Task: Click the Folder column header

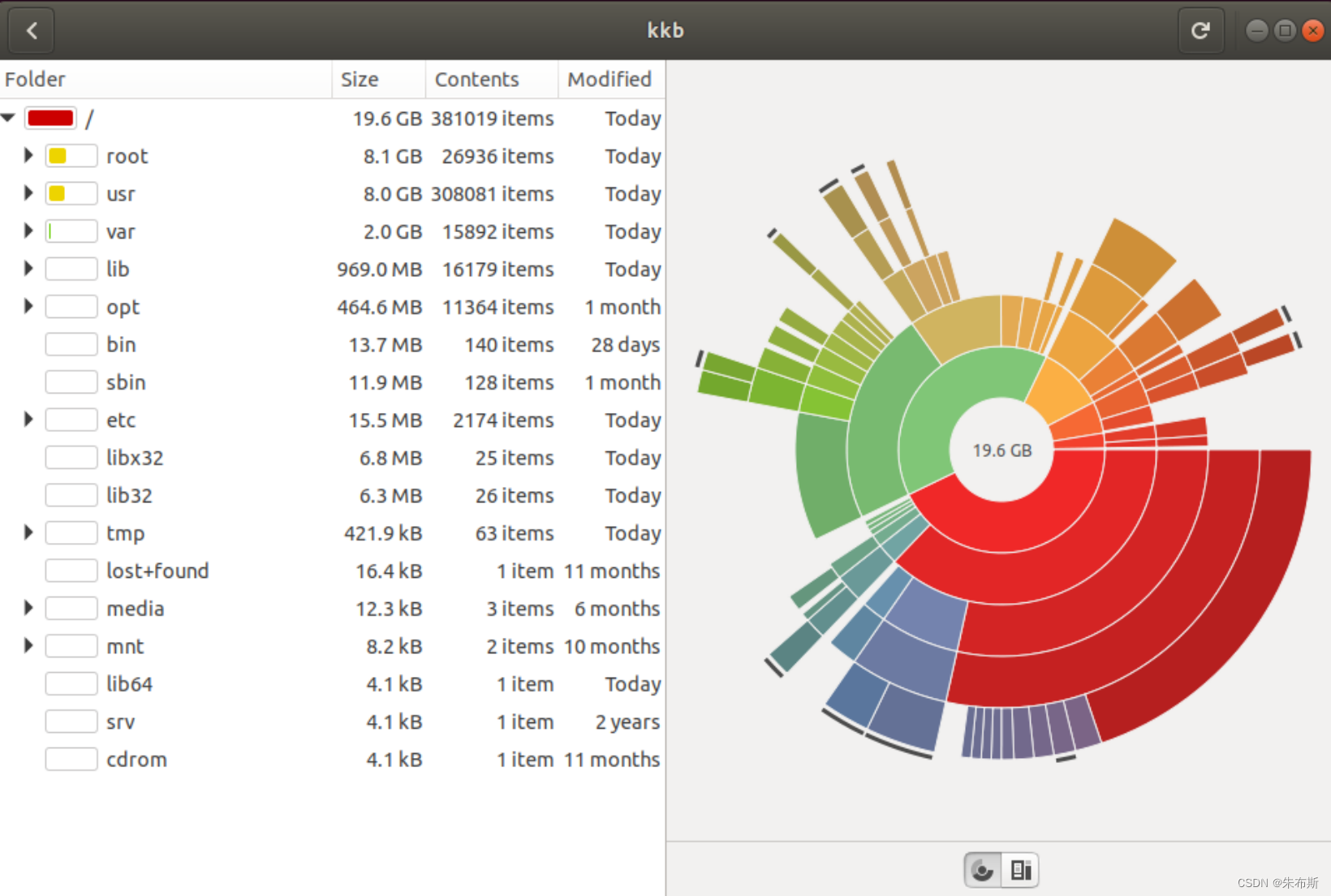Action: click(x=36, y=80)
